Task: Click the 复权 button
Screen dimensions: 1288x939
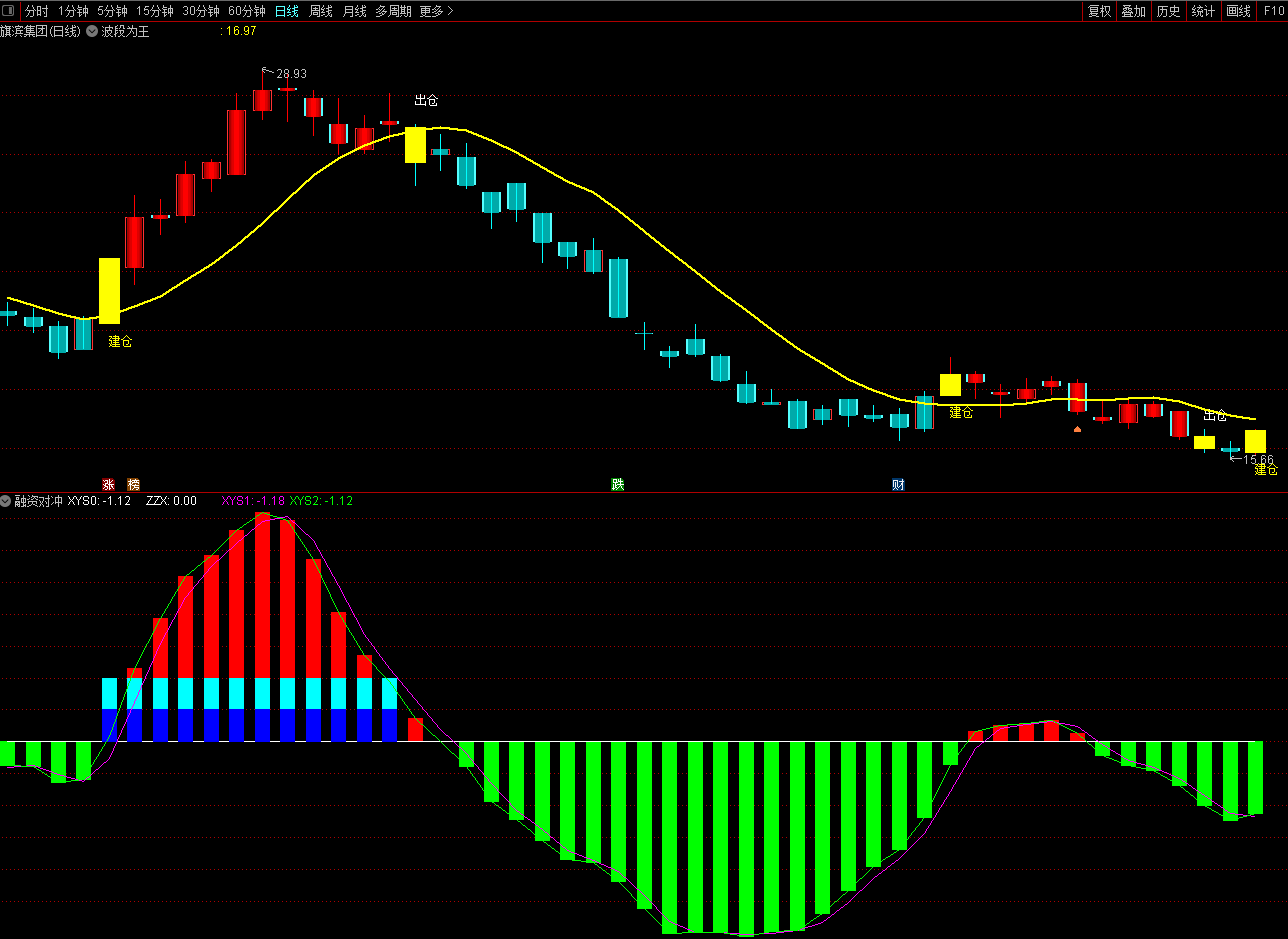Action: click(1099, 11)
